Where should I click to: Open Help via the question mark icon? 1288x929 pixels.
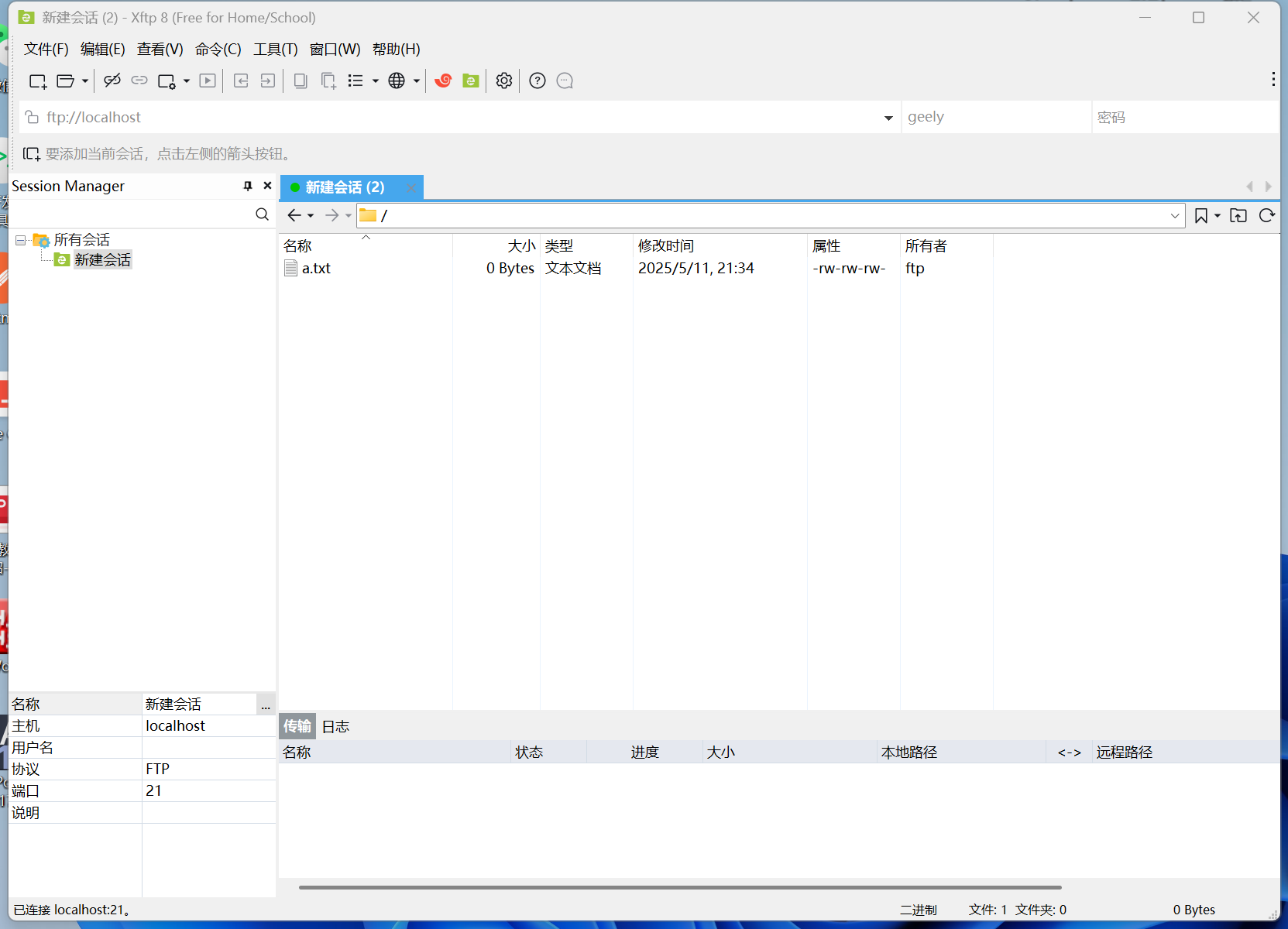click(538, 81)
